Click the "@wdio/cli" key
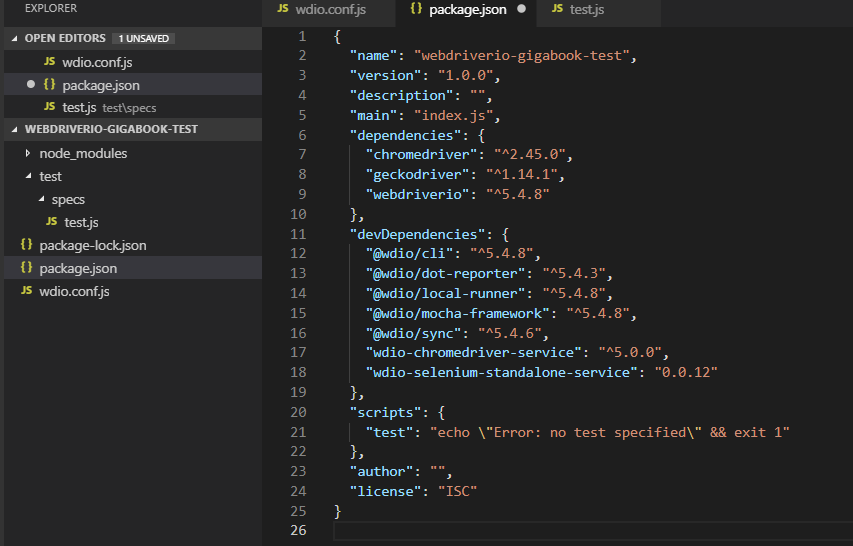This screenshot has width=853, height=546. [x=410, y=253]
